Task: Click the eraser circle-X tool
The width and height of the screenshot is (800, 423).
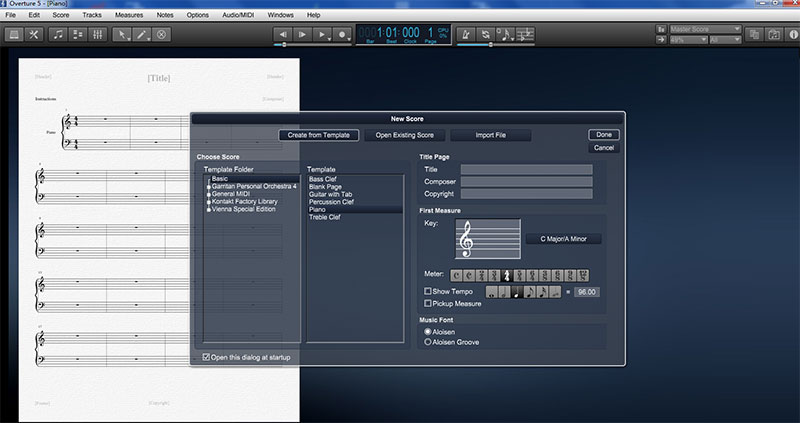Action: coord(162,34)
